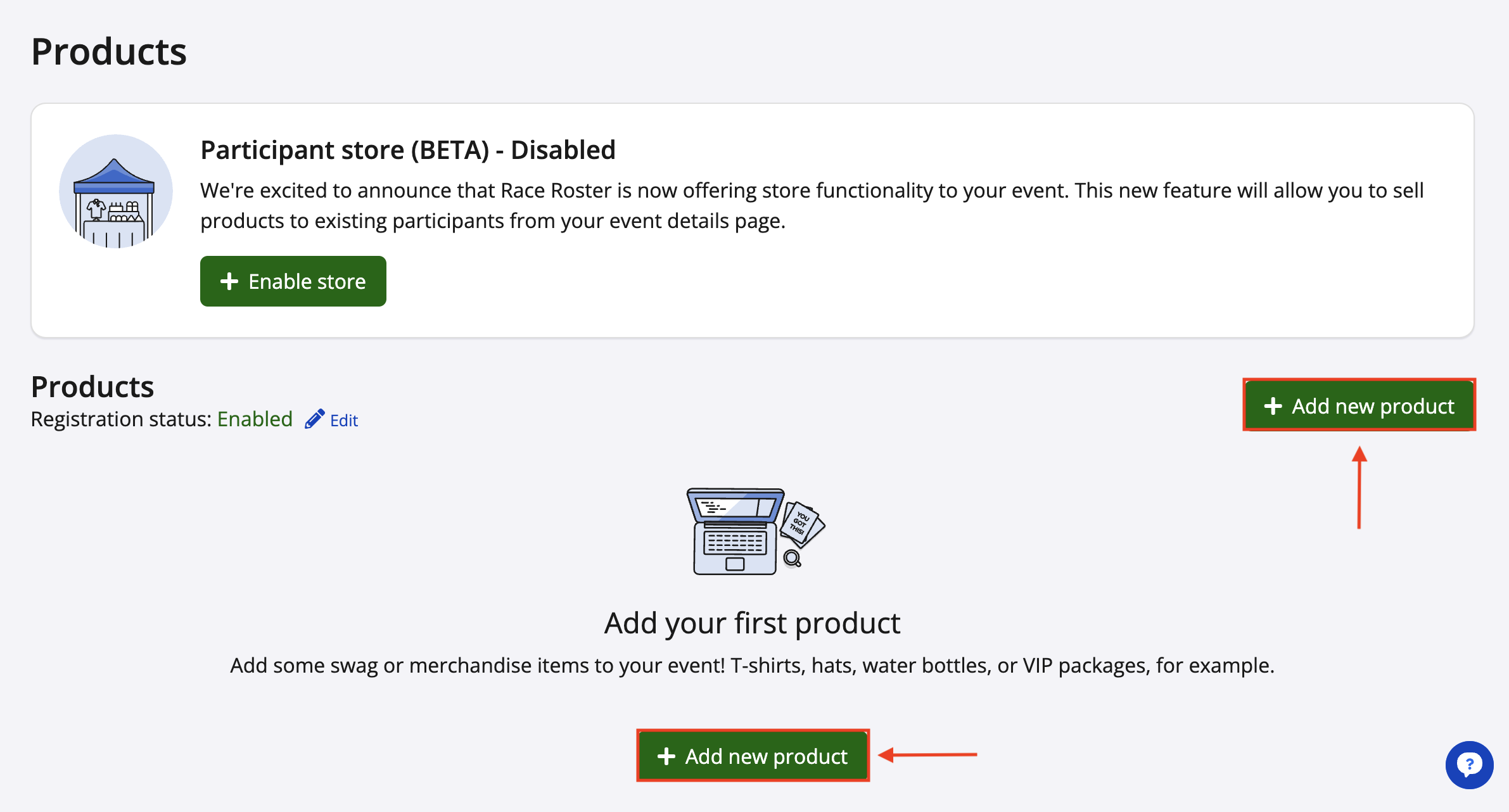Click the 'Add your first product' heading

click(752, 623)
